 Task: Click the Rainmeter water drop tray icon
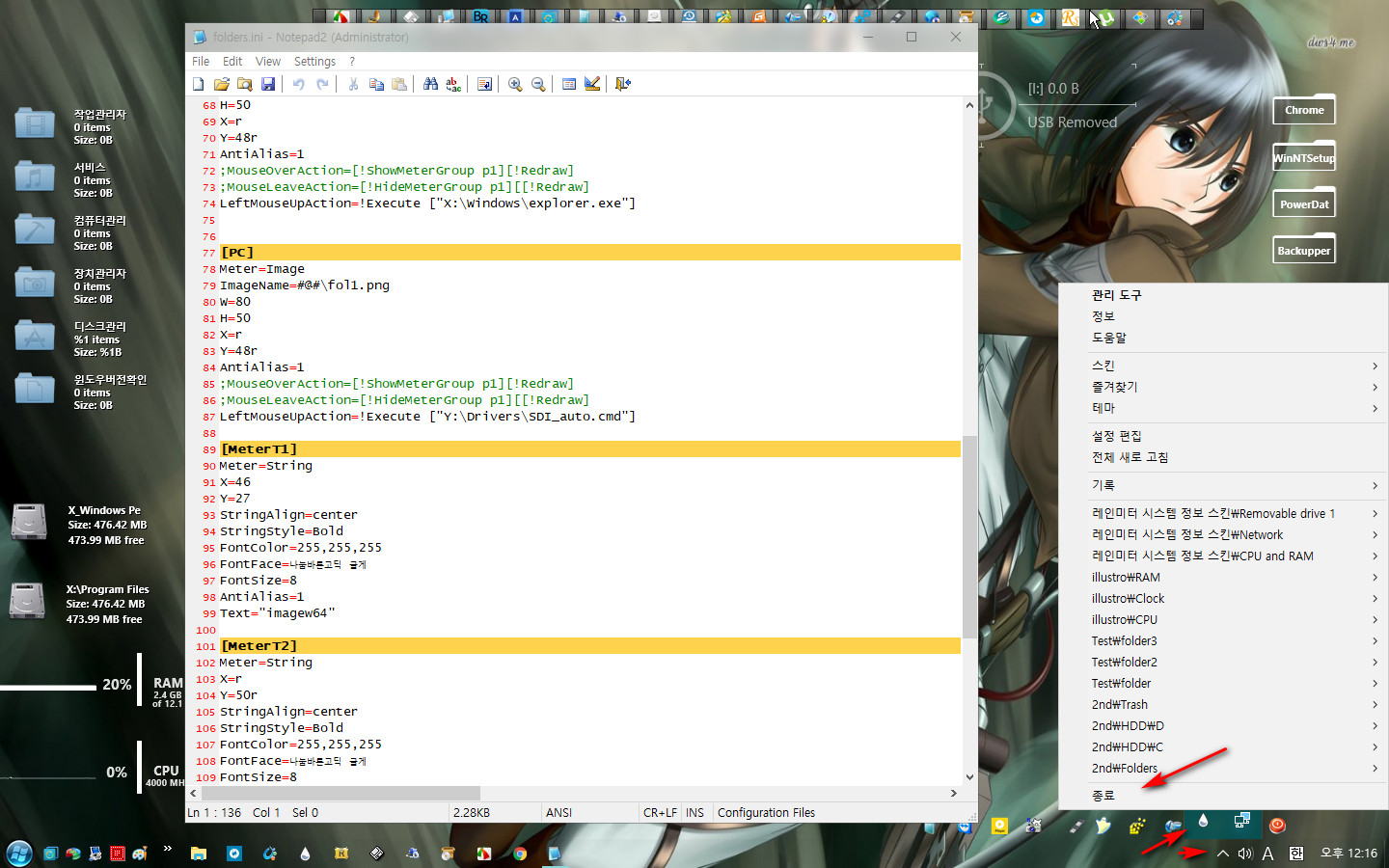pyautogui.click(x=1203, y=822)
